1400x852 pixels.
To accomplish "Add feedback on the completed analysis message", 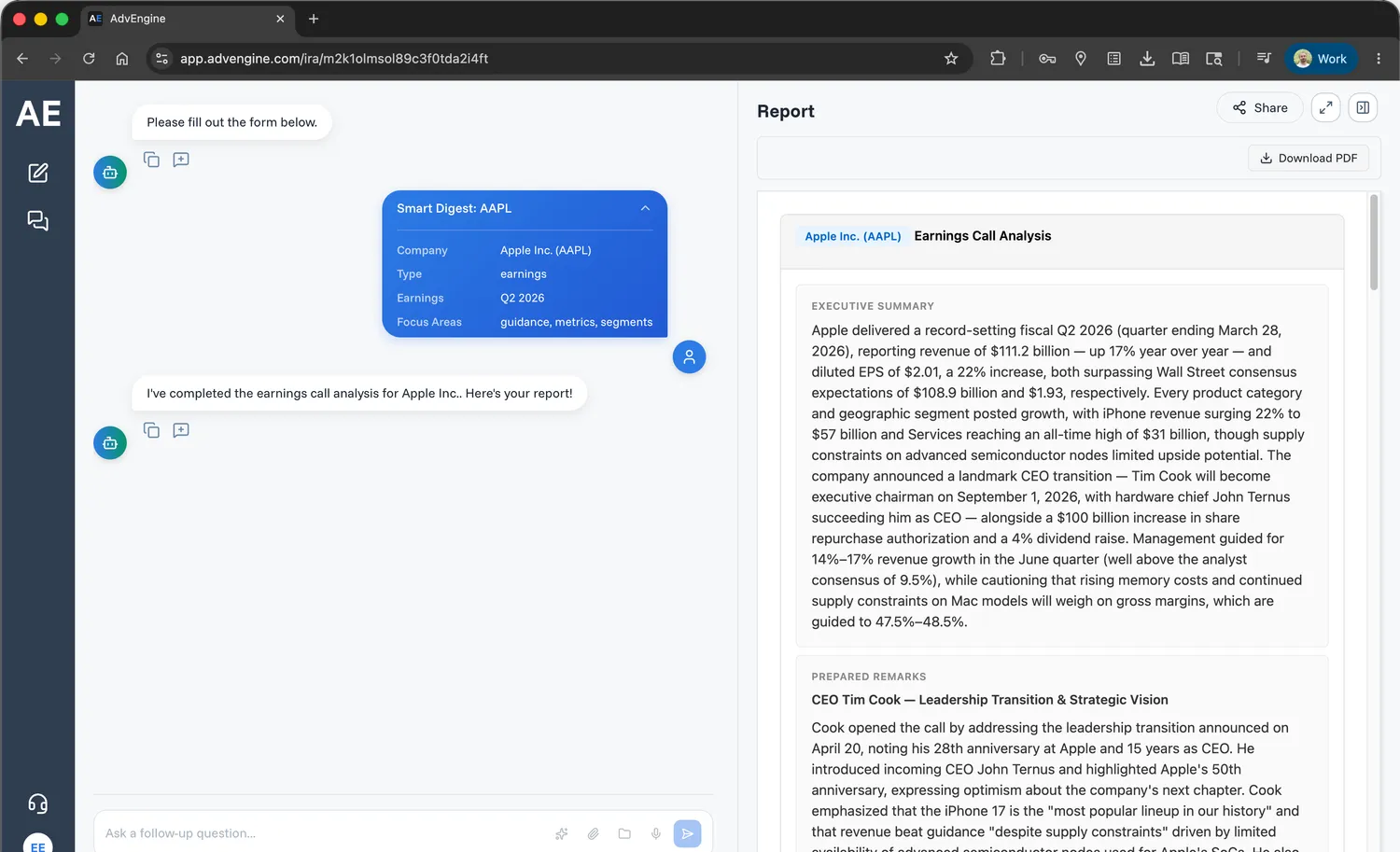I will click(181, 430).
